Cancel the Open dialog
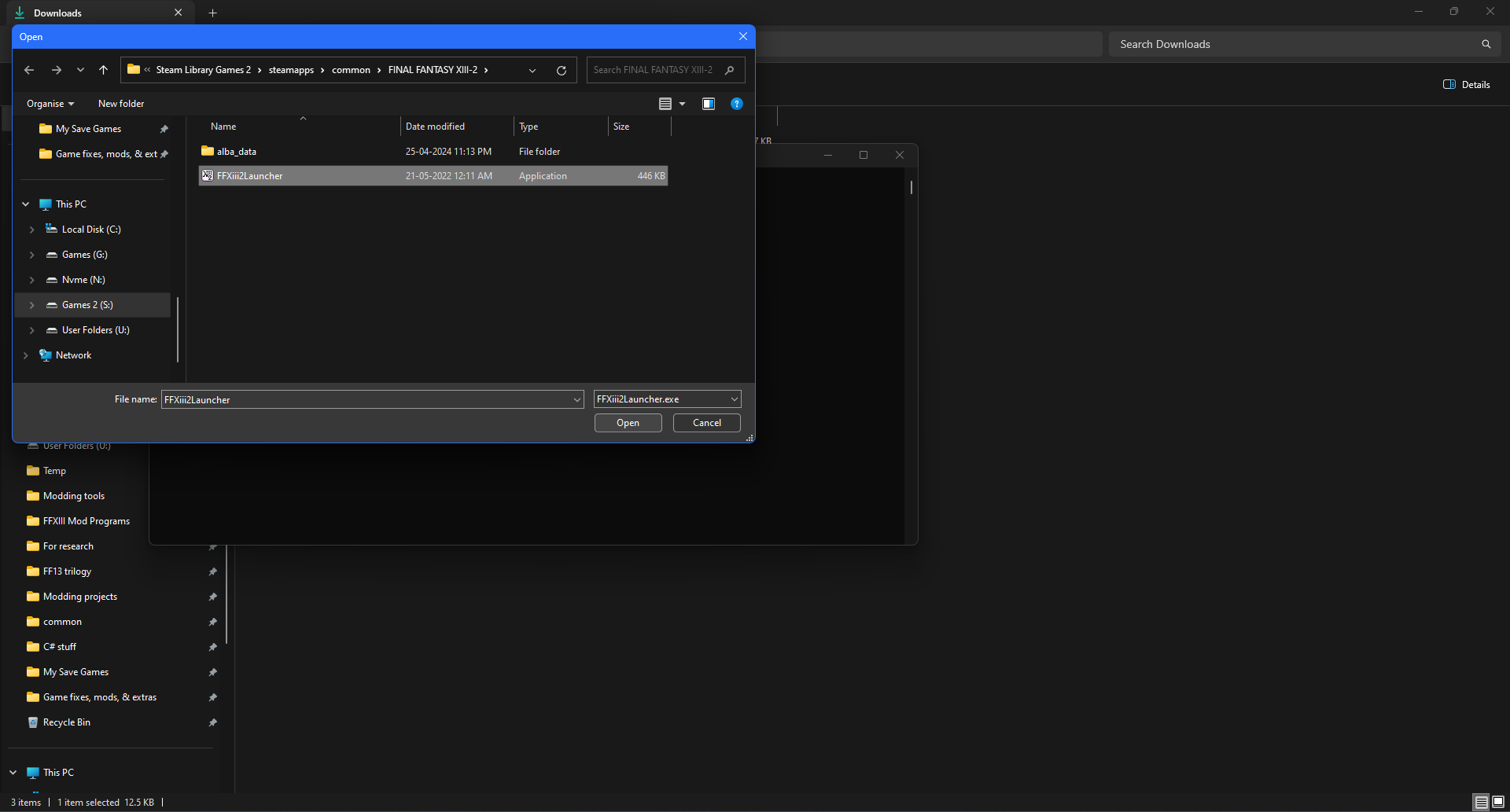 click(x=707, y=423)
